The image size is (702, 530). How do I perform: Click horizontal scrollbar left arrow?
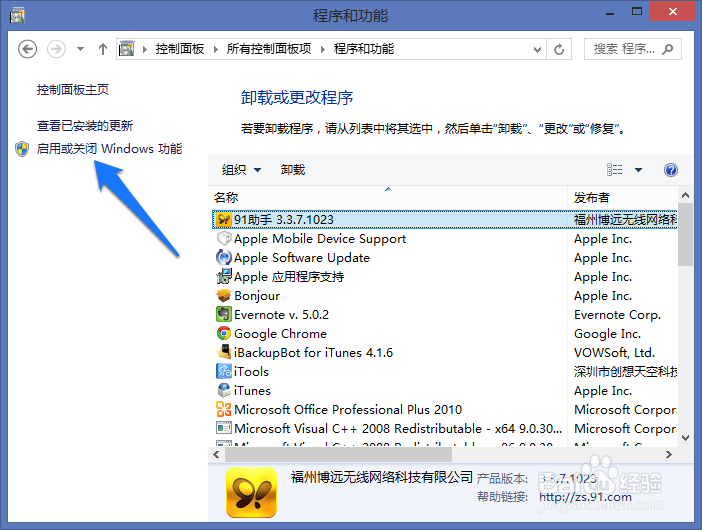point(217,455)
